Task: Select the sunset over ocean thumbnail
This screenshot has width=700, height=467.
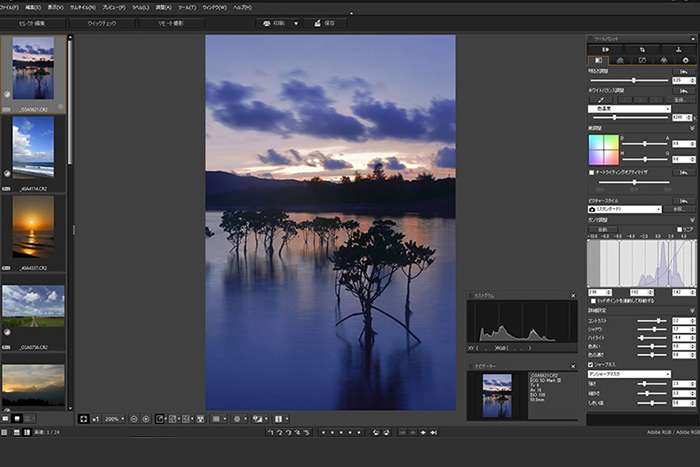Action: tap(33, 227)
